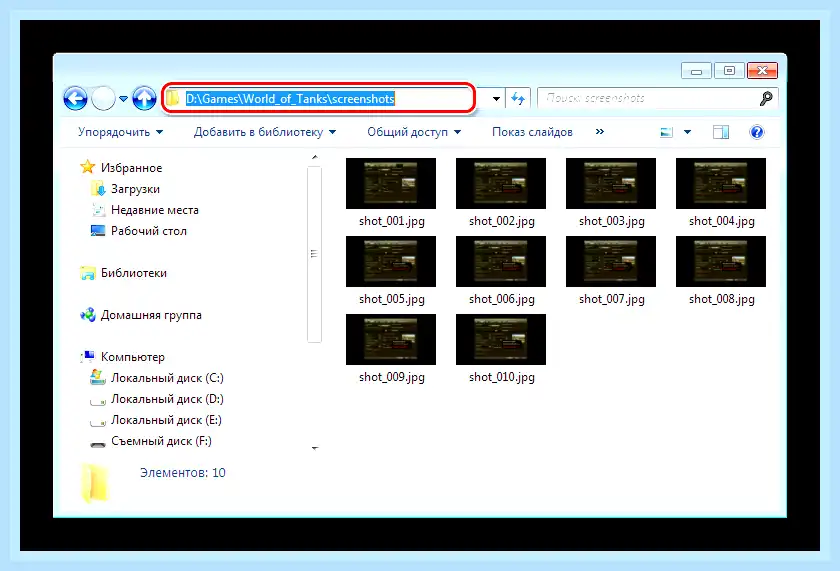Image resolution: width=840 pixels, height=571 pixels.
Task: Click the drive D: icon
Action: pos(98,401)
